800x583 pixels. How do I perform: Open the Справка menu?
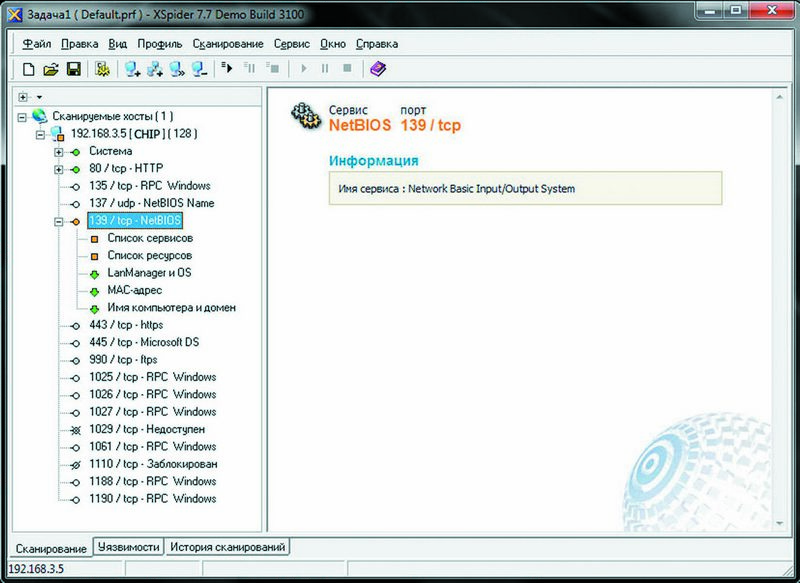click(x=377, y=44)
